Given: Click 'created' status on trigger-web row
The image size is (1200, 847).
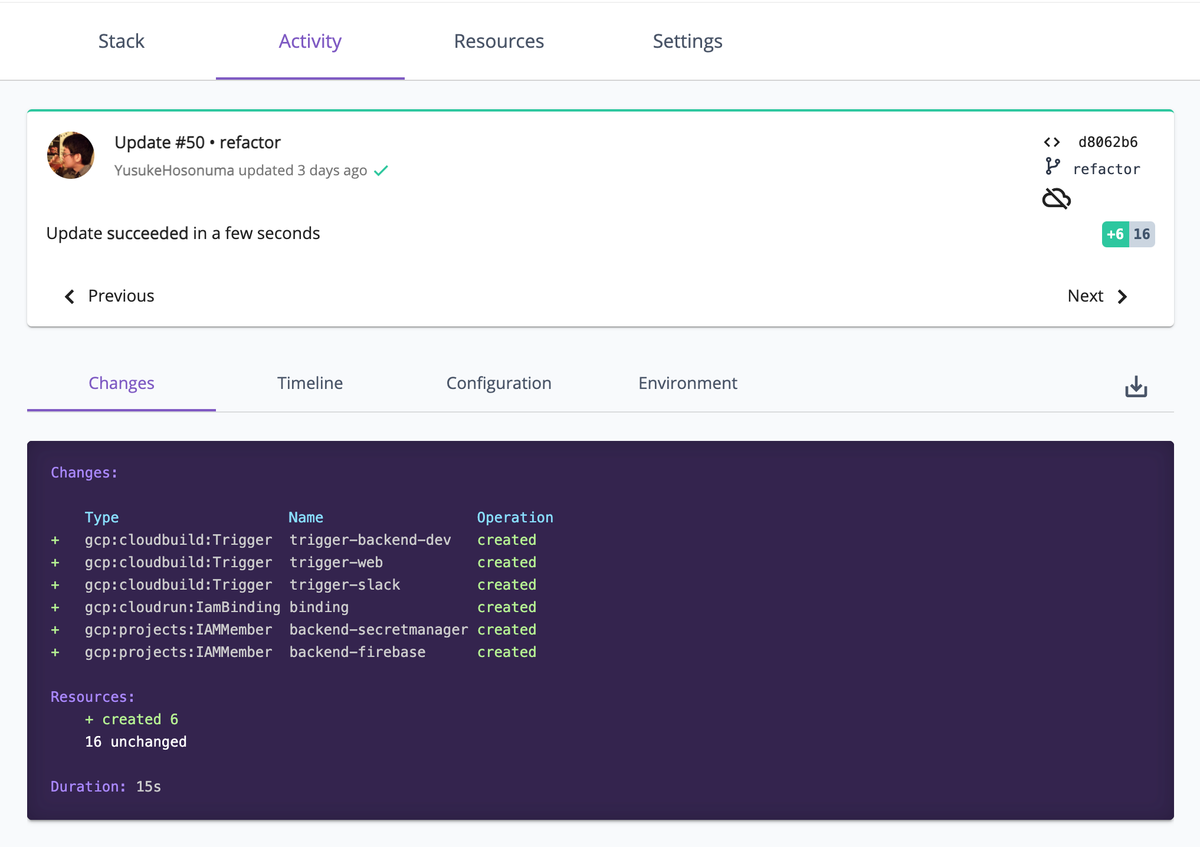Looking at the screenshot, I should click(507, 562).
